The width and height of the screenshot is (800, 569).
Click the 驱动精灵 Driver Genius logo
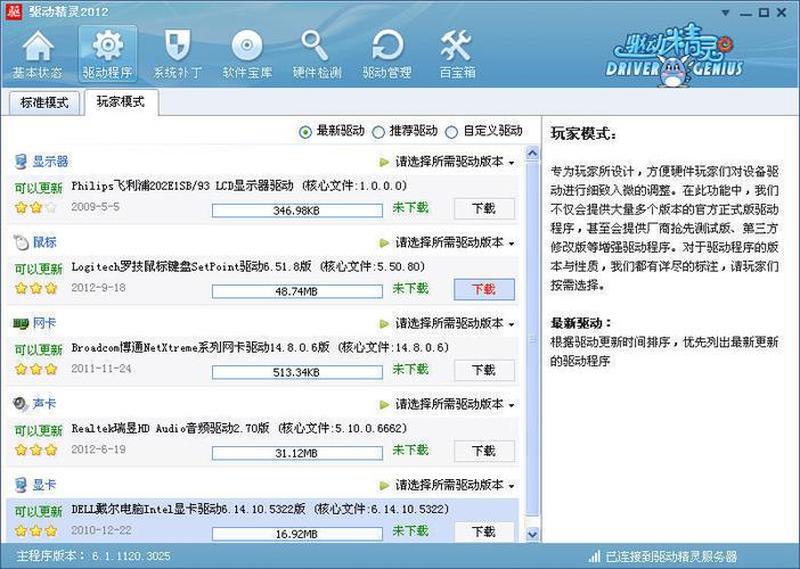674,55
